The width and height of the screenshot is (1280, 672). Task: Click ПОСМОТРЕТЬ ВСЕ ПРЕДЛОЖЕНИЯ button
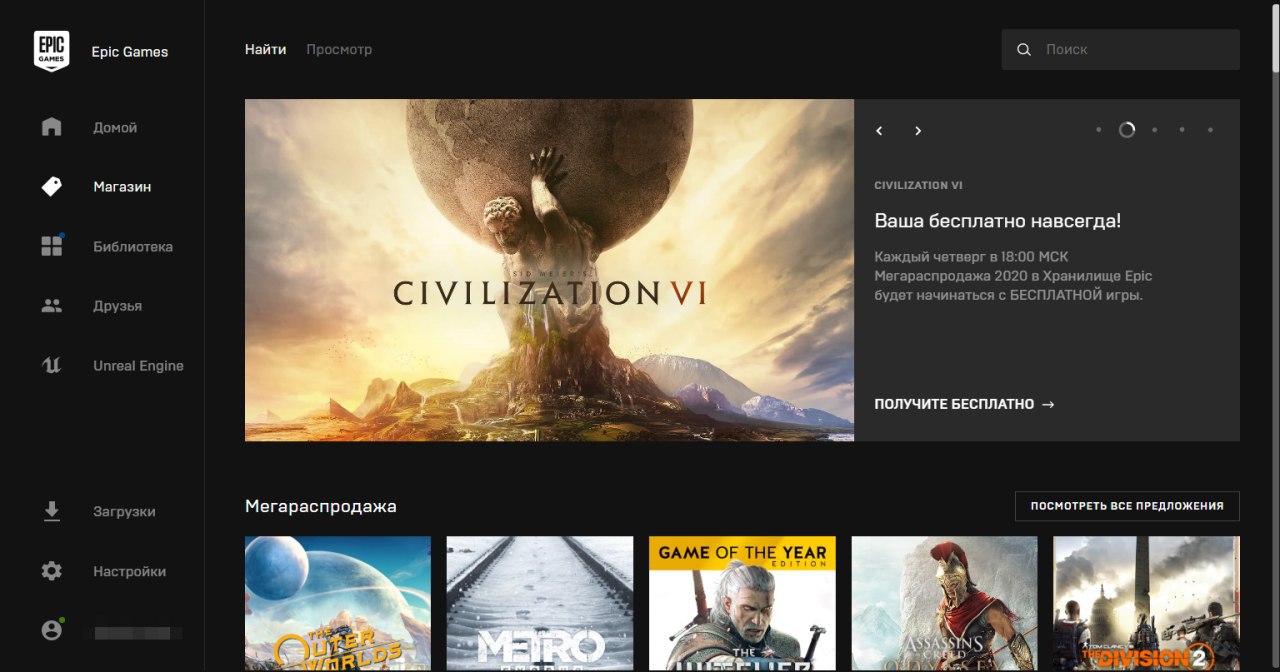point(1127,506)
